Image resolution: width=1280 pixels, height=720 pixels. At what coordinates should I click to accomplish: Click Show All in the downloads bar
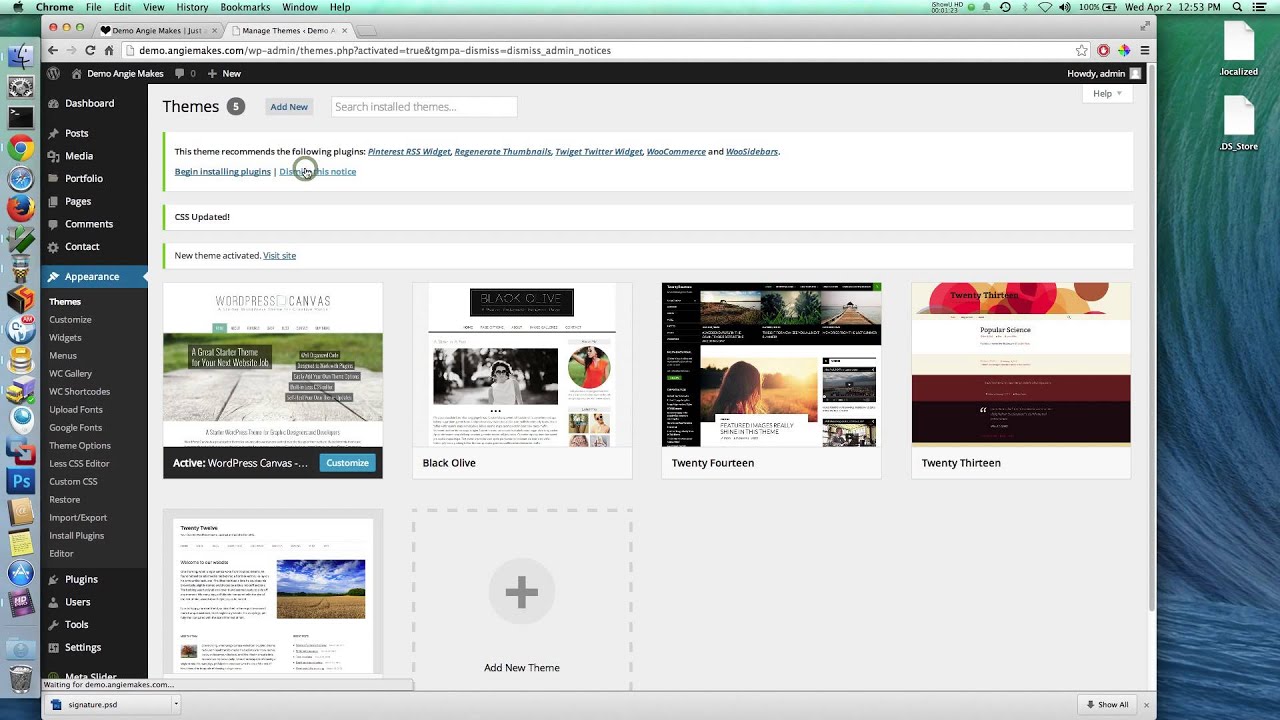[x=1107, y=704]
